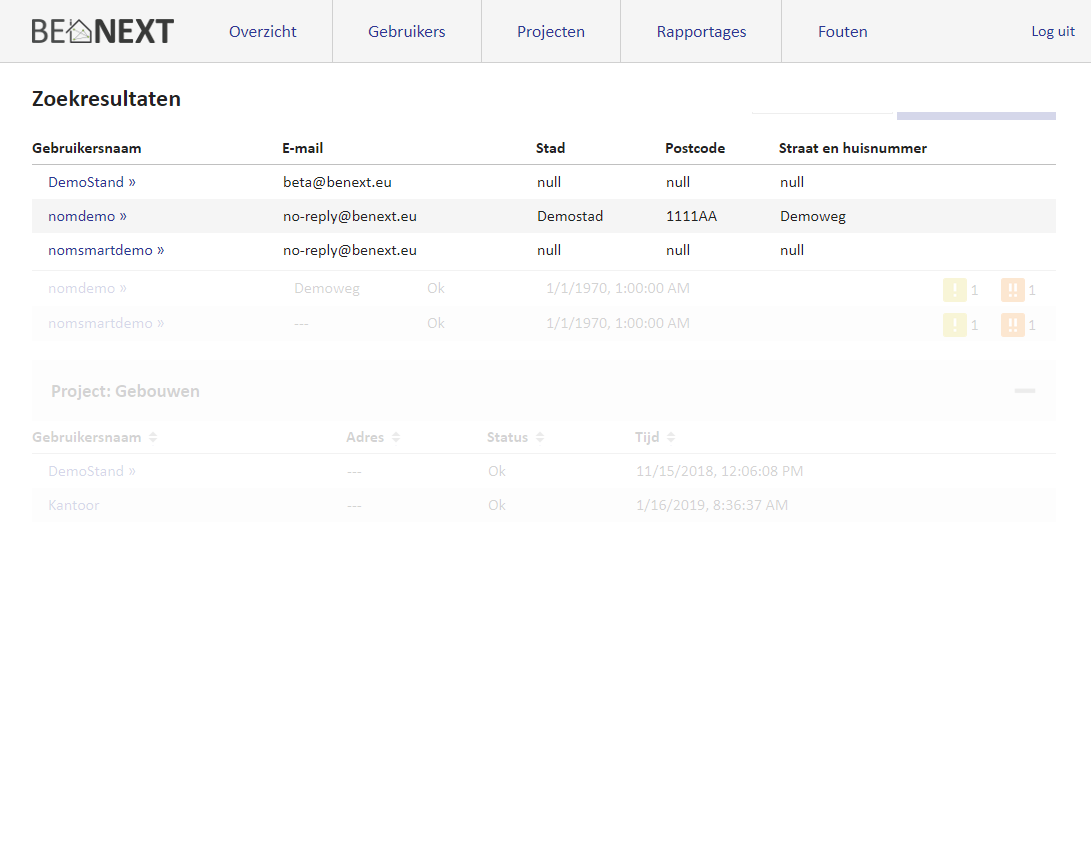Click Demoweg in the search results street column

[x=813, y=216]
